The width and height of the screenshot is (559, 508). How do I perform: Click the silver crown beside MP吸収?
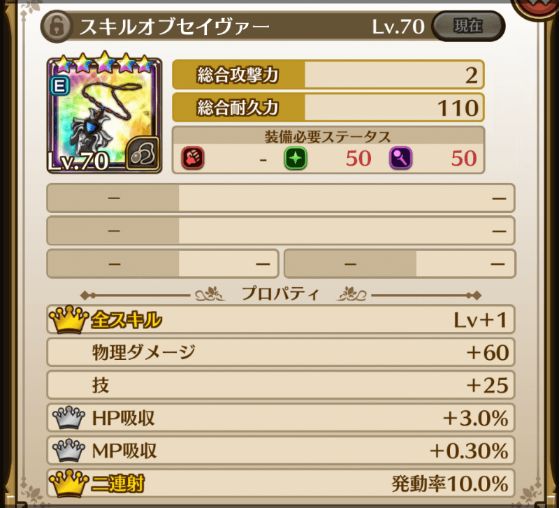click(x=68, y=450)
